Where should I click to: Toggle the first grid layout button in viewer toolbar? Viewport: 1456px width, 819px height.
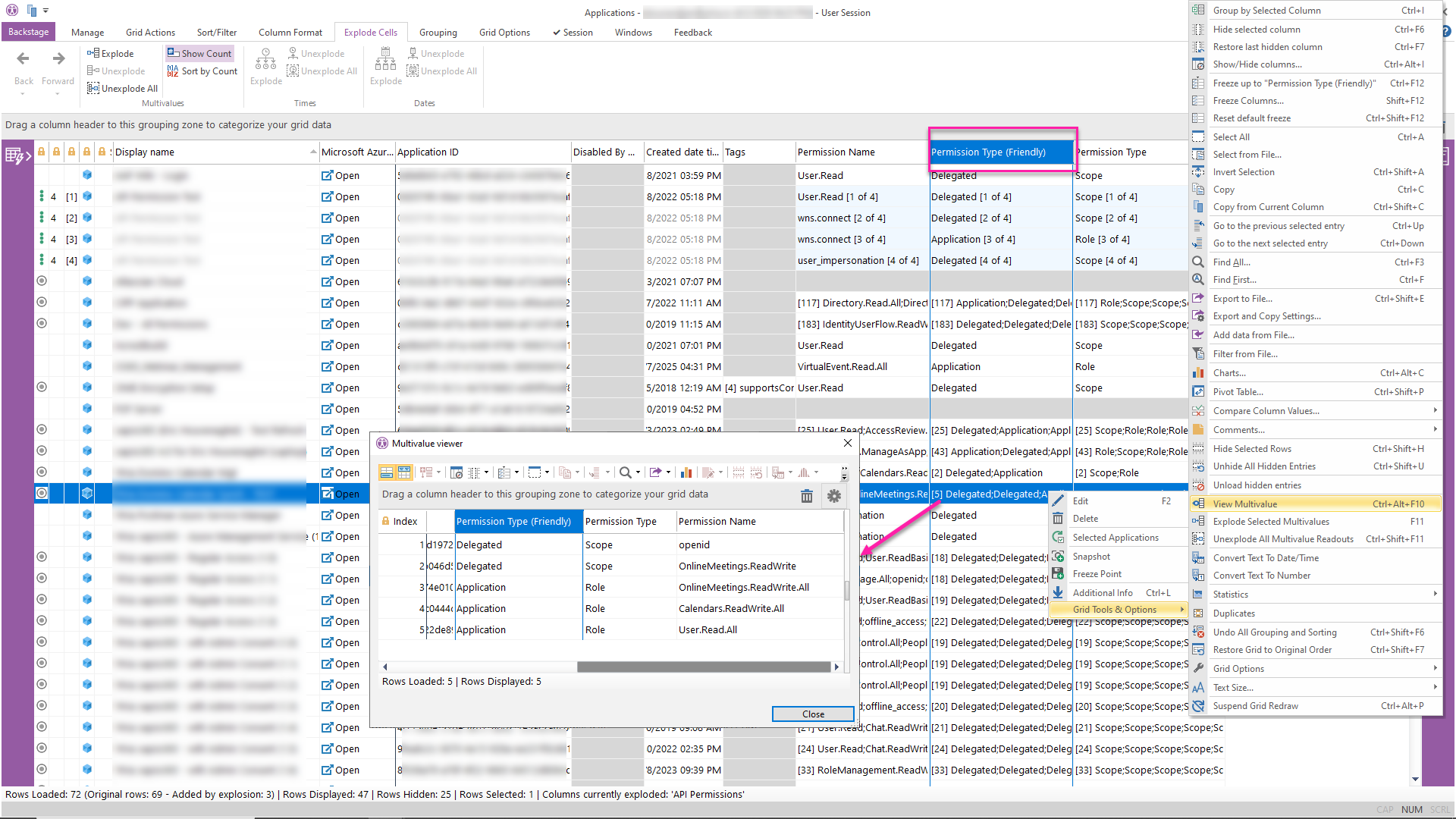[387, 472]
